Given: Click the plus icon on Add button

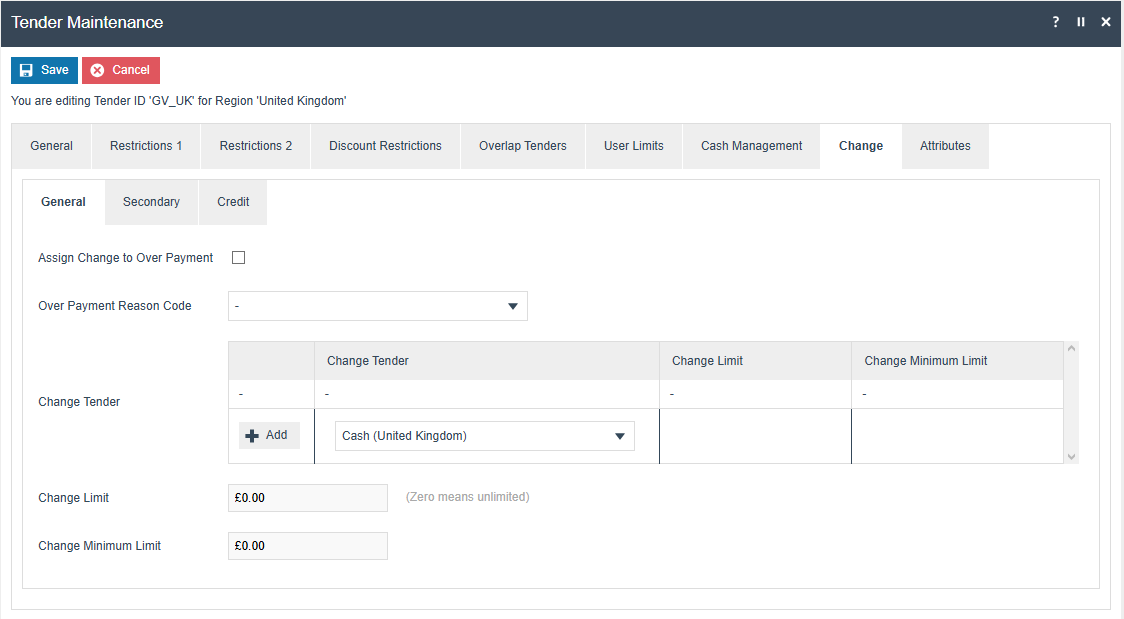Looking at the screenshot, I should (252, 436).
